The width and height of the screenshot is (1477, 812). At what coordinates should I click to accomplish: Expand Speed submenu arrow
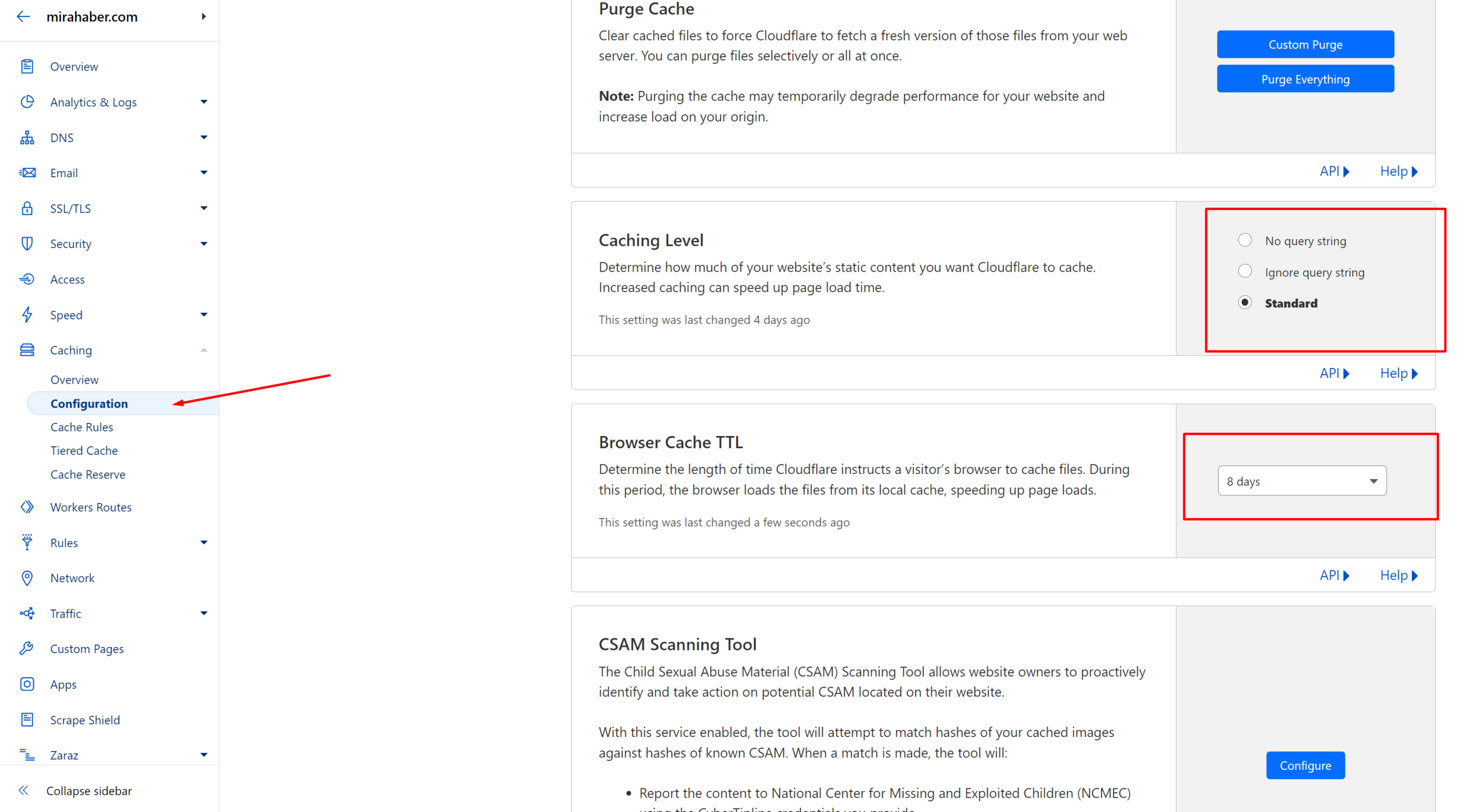[x=203, y=314]
